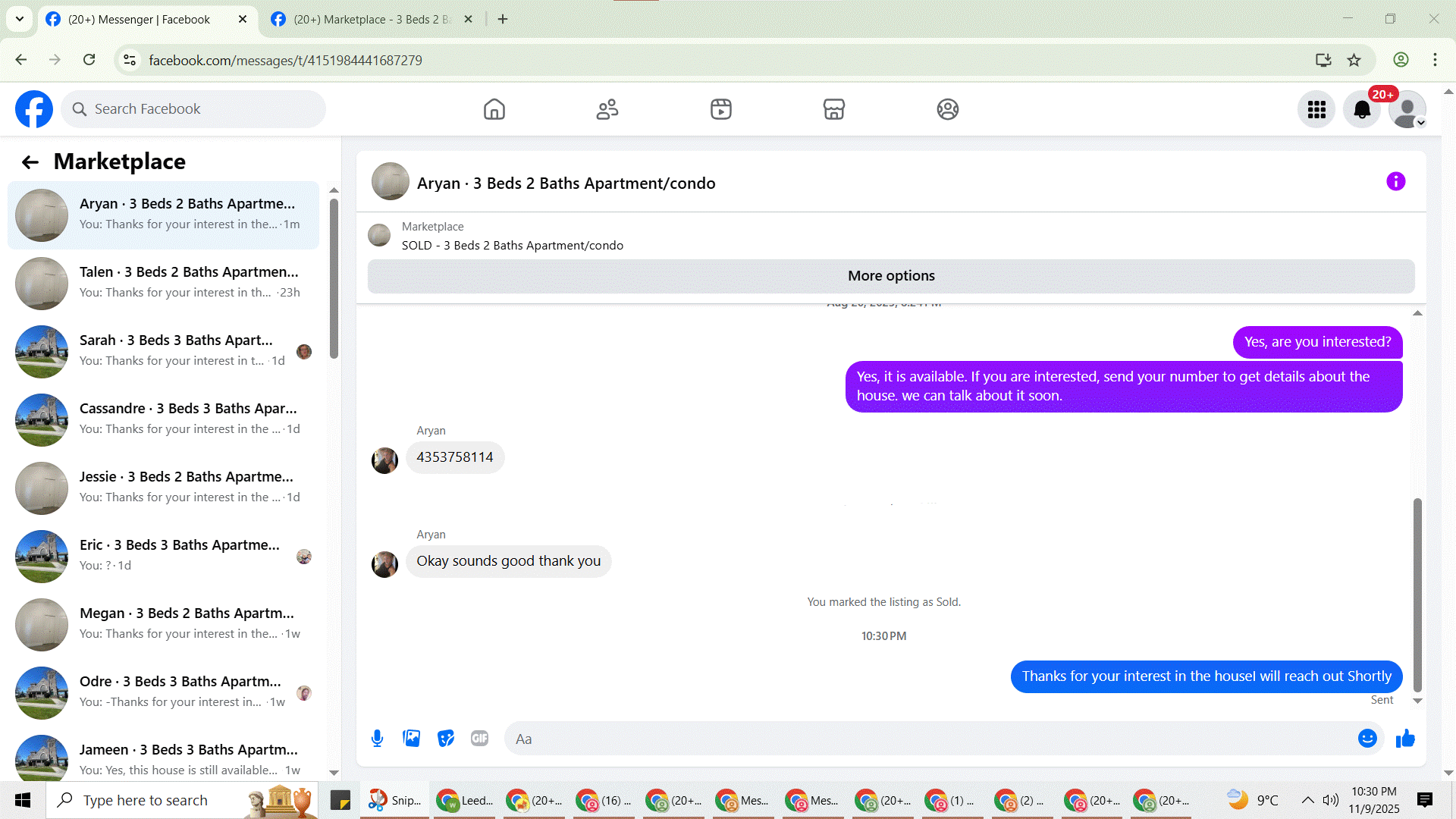Open the account profile menu
Image resolution: width=1456 pixels, height=819 pixels.
tap(1407, 110)
